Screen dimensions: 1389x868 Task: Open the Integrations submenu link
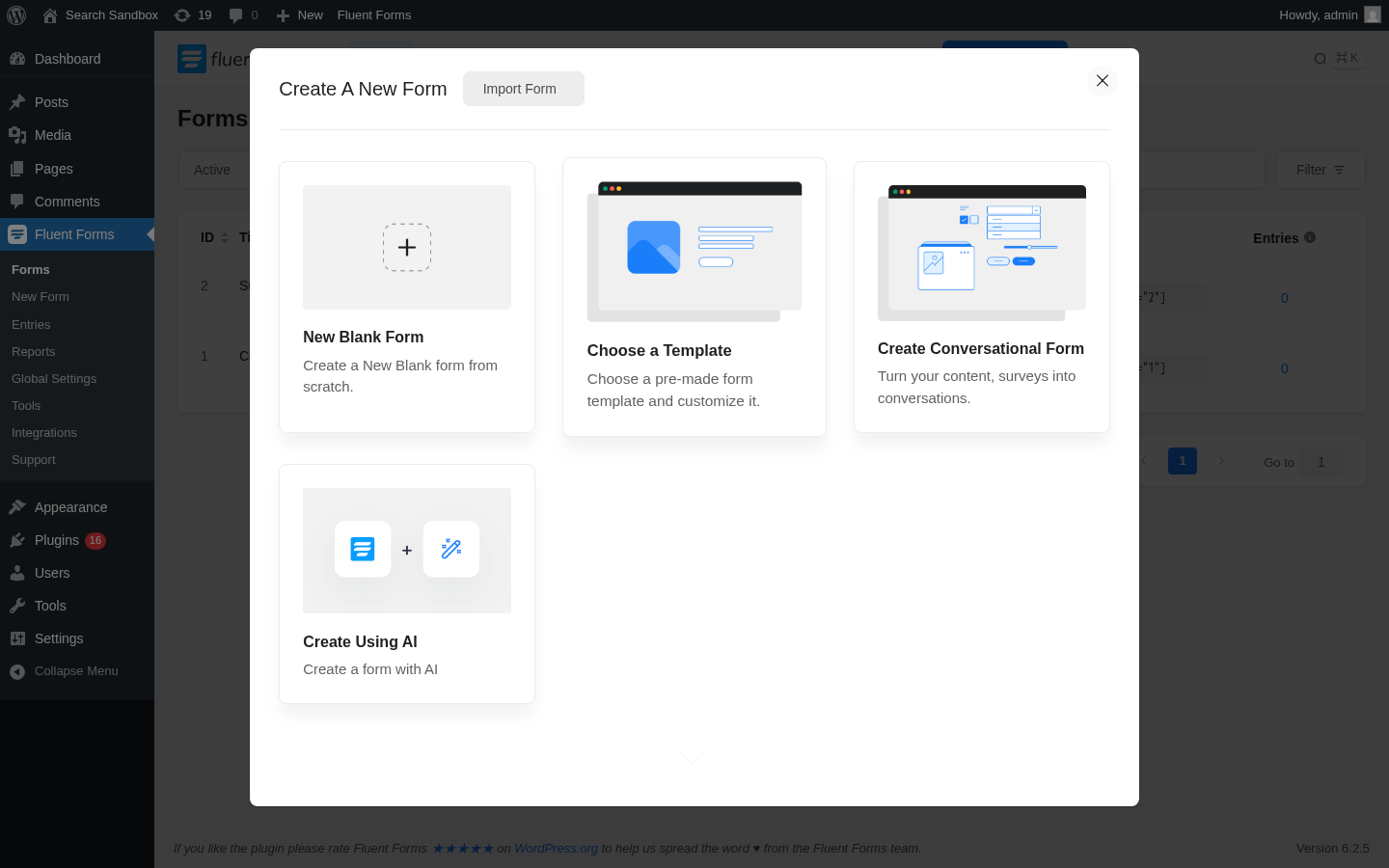(x=44, y=433)
